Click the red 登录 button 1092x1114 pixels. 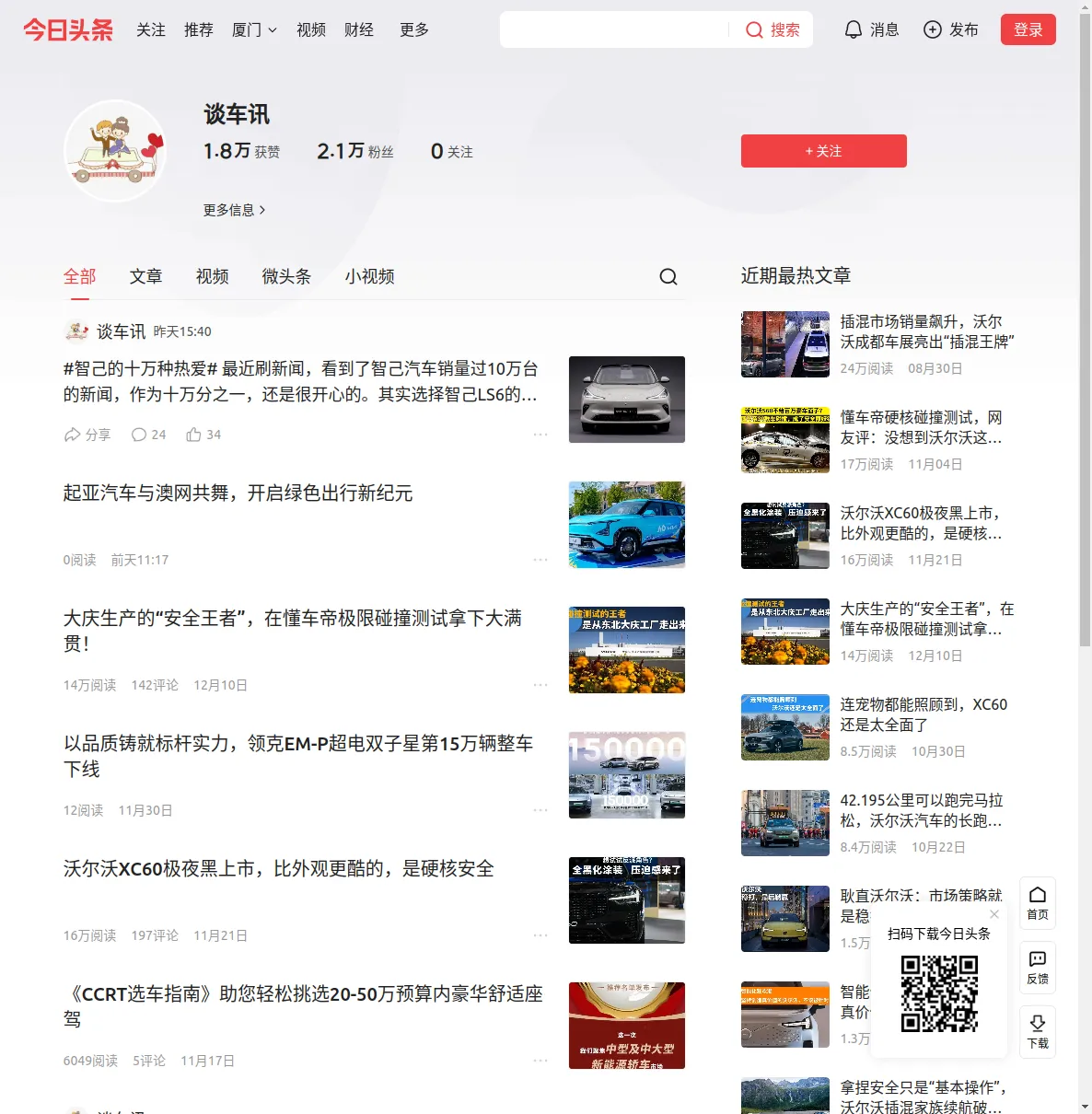1028,30
